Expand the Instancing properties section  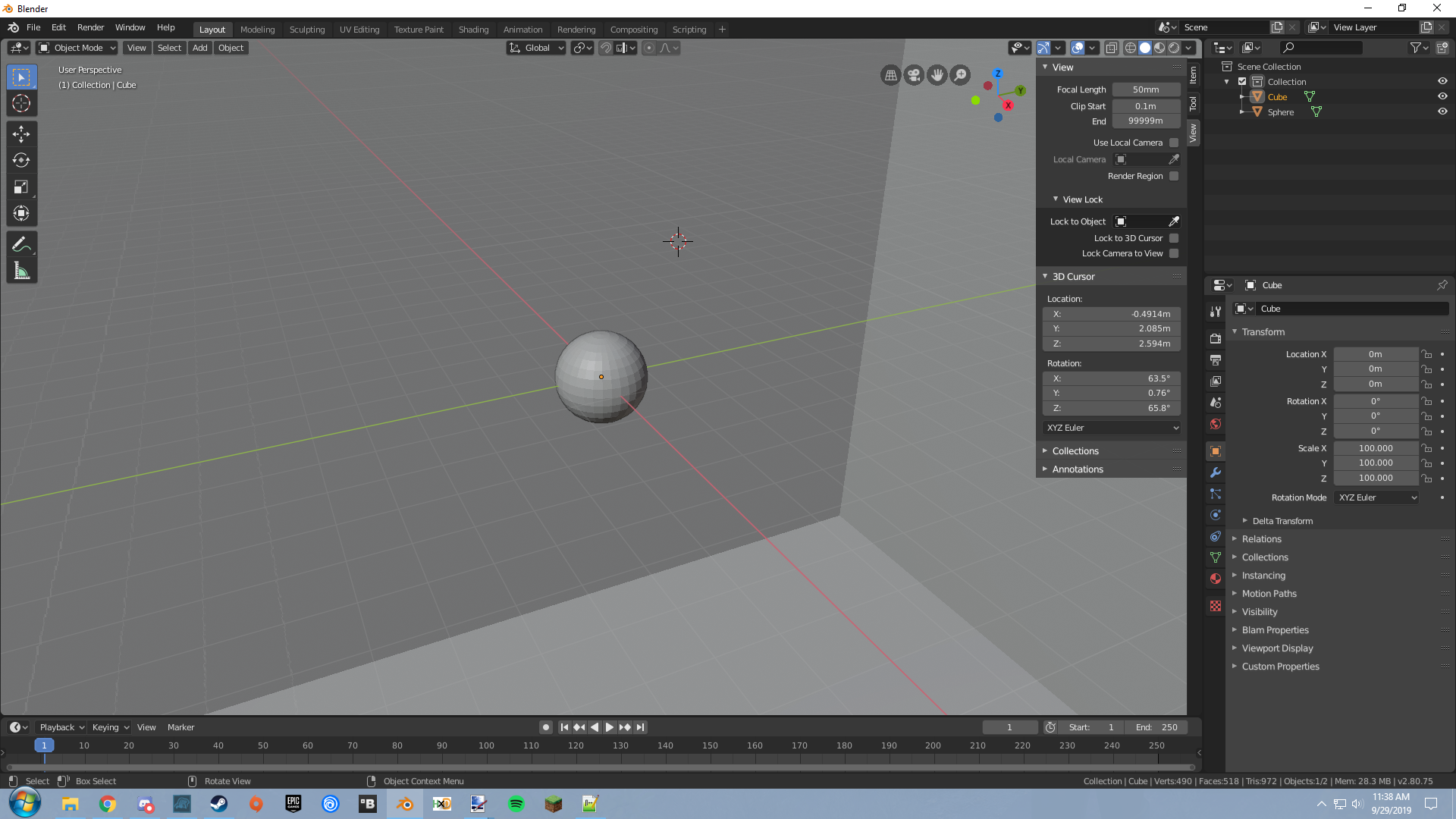(1264, 575)
